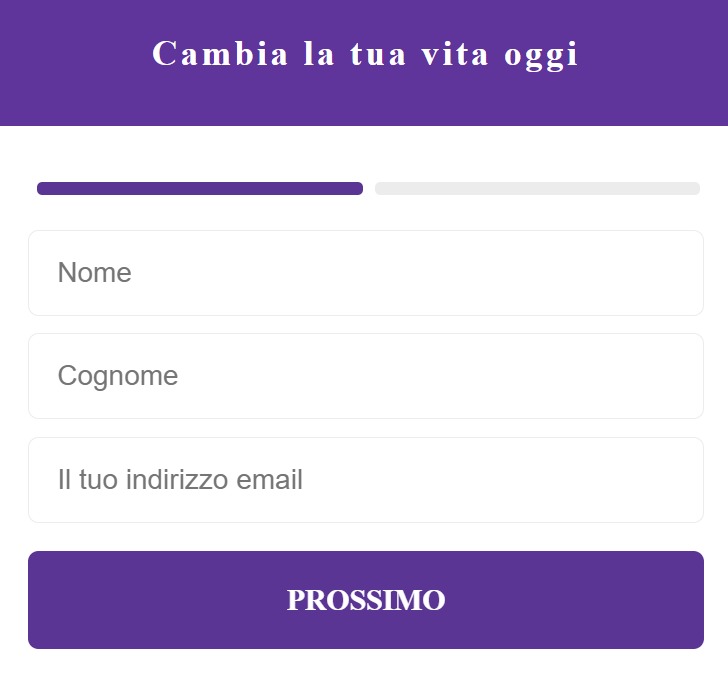This screenshot has height=689, width=728.
Task: Return to first step progress segment
Action: pyautogui.click(x=200, y=188)
